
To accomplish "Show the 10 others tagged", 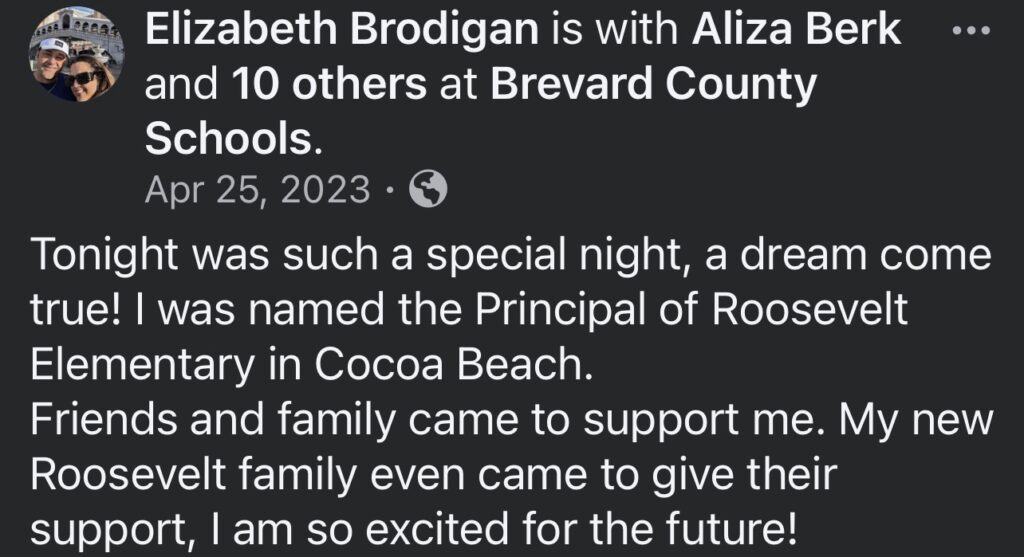I will (x=329, y=86).
